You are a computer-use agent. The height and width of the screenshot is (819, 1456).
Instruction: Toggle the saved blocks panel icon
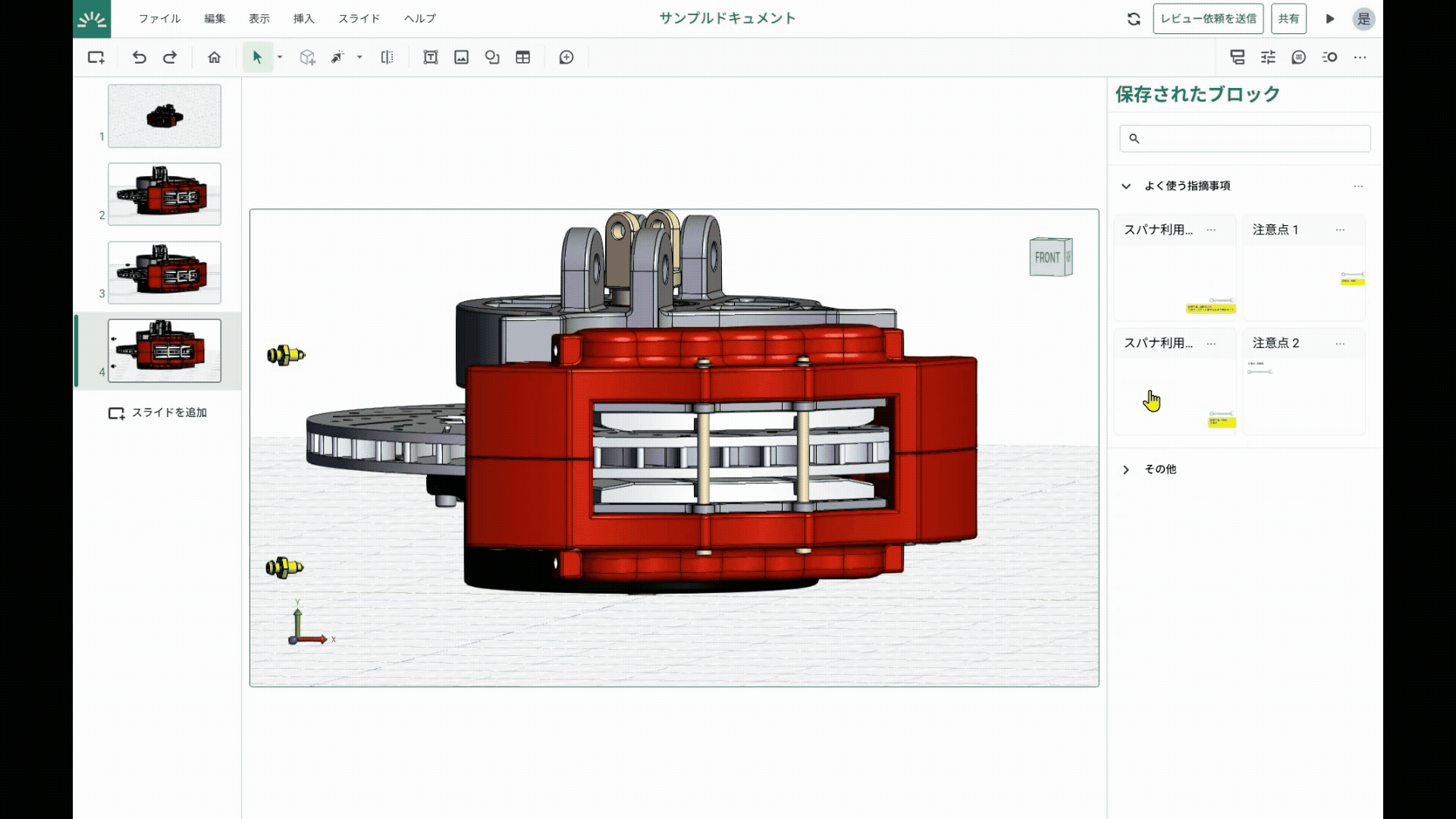tap(1238, 58)
